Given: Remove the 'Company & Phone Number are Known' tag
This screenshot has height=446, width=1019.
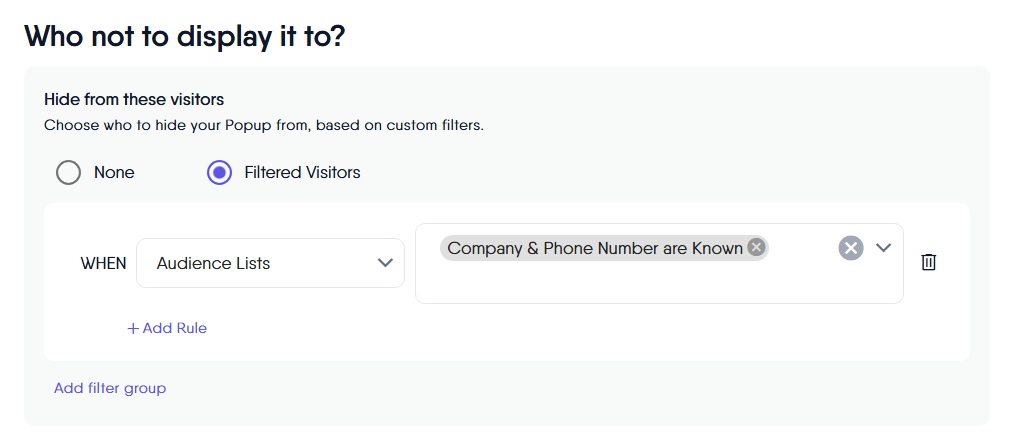Looking at the screenshot, I should (x=756, y=248).
